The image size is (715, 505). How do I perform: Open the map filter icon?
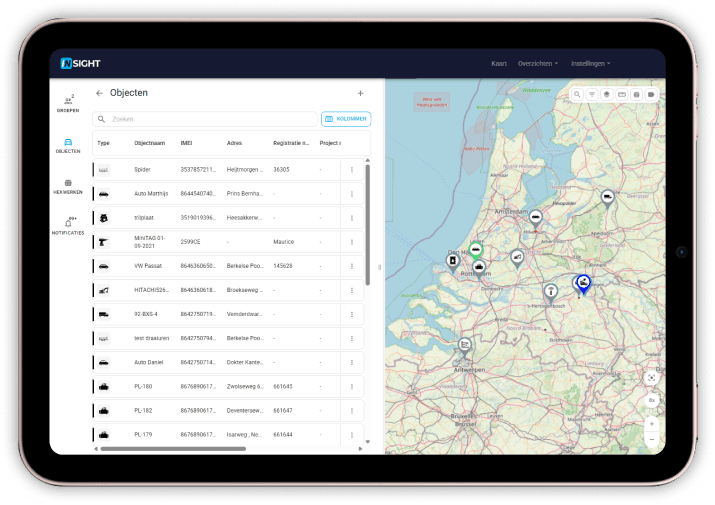coord(592,94)
